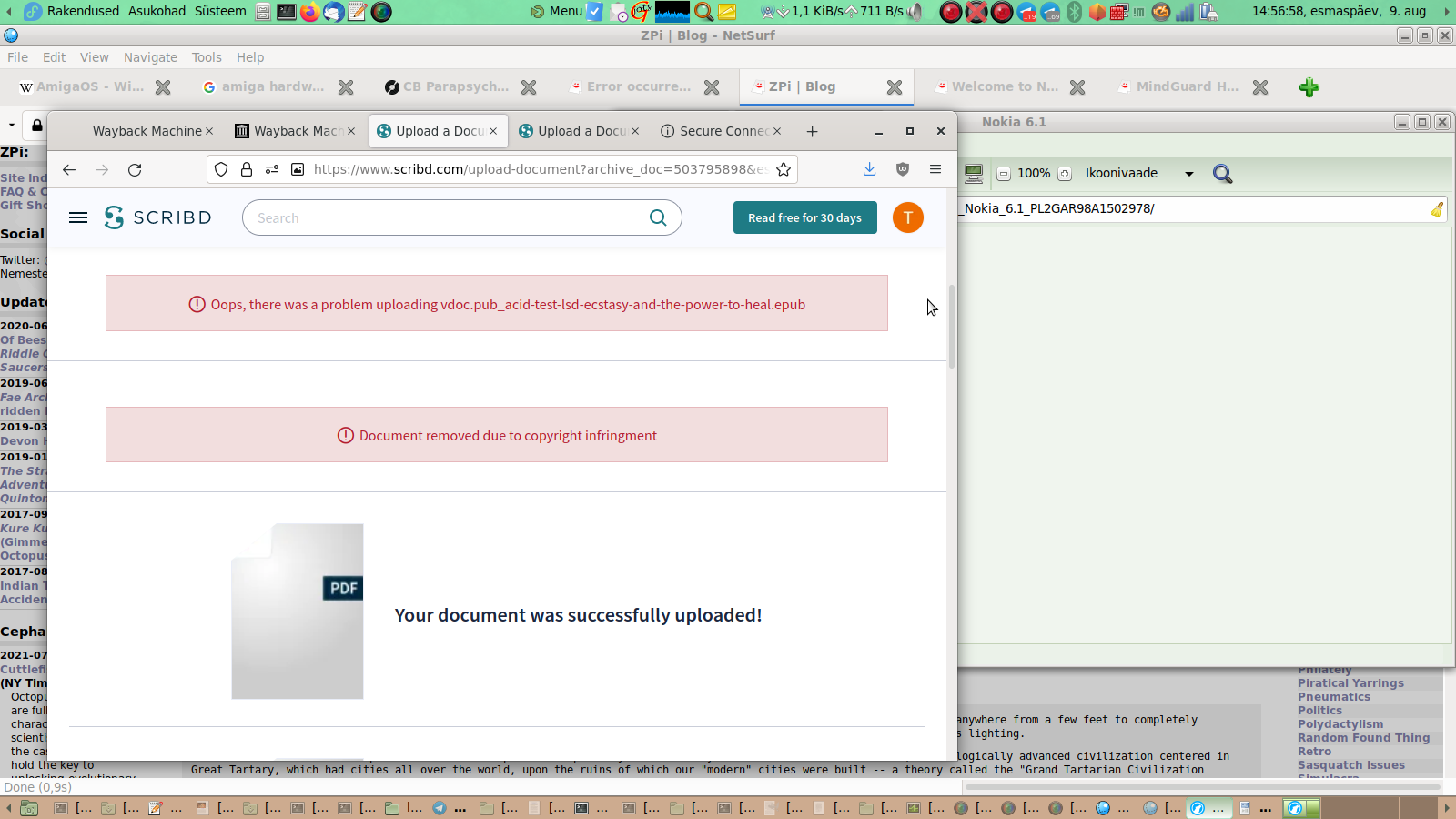
Task: Open NetSurf Edit menu
Action: (54, 57)
